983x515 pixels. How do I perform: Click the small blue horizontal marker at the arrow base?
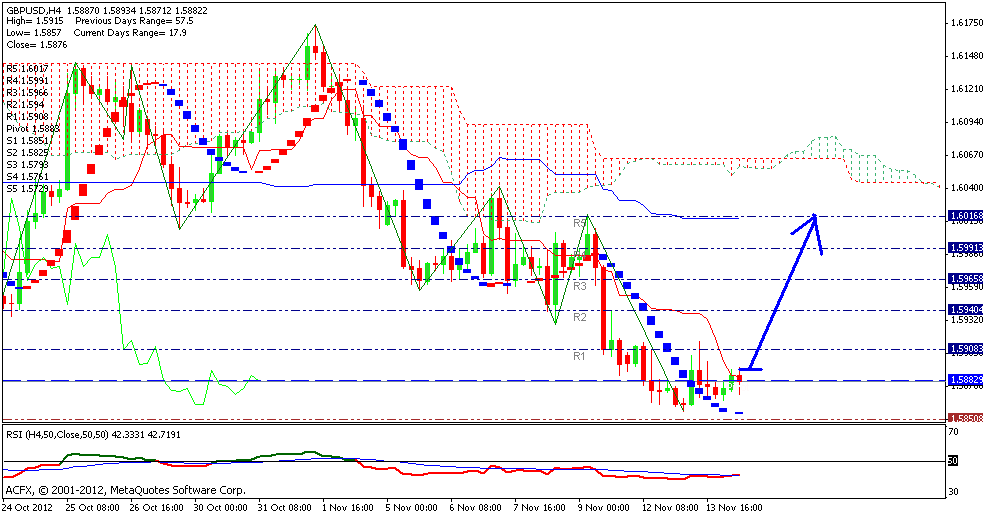click(x=750, y=370)
